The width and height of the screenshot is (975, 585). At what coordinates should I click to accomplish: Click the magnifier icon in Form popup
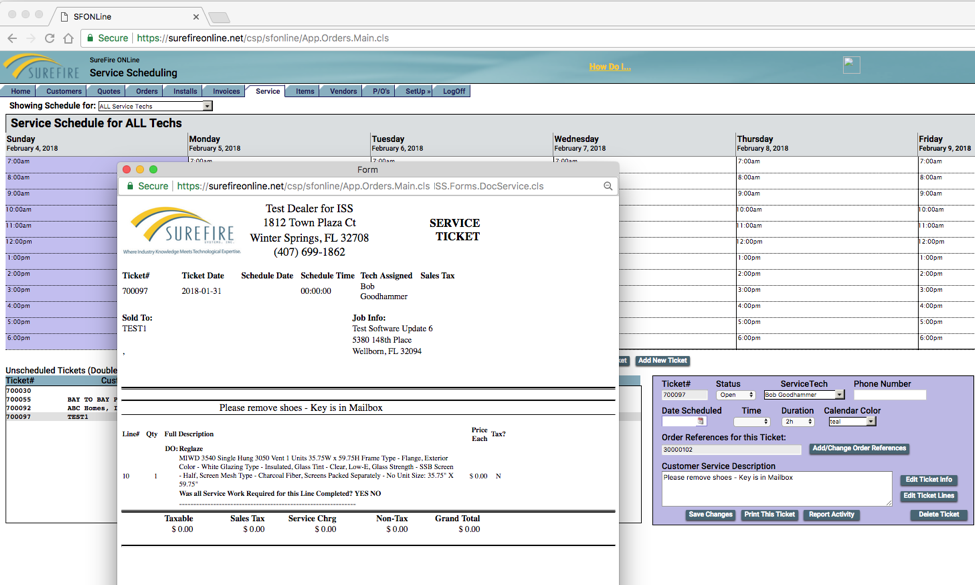[x=608, y=186]
